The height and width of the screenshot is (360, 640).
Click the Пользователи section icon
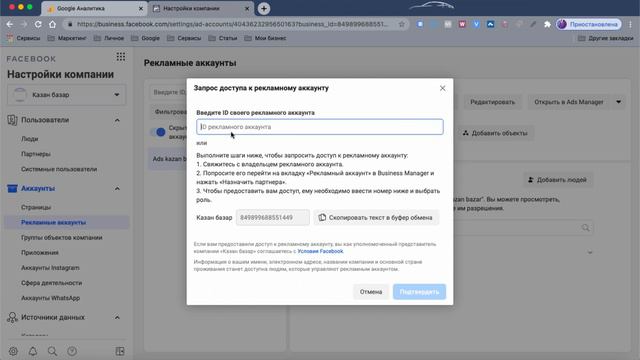(x=12, y=120)
